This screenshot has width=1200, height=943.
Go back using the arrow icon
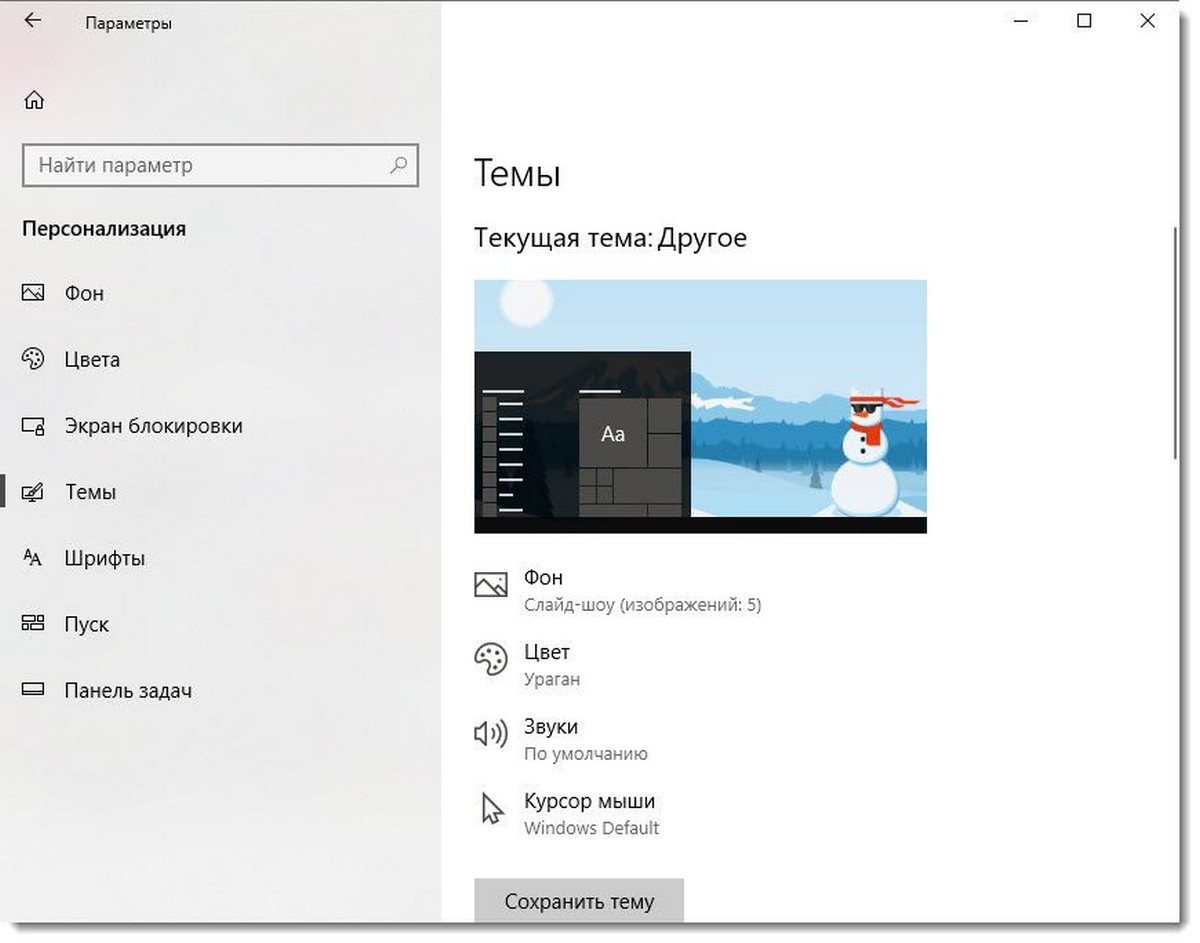point(33,21)
